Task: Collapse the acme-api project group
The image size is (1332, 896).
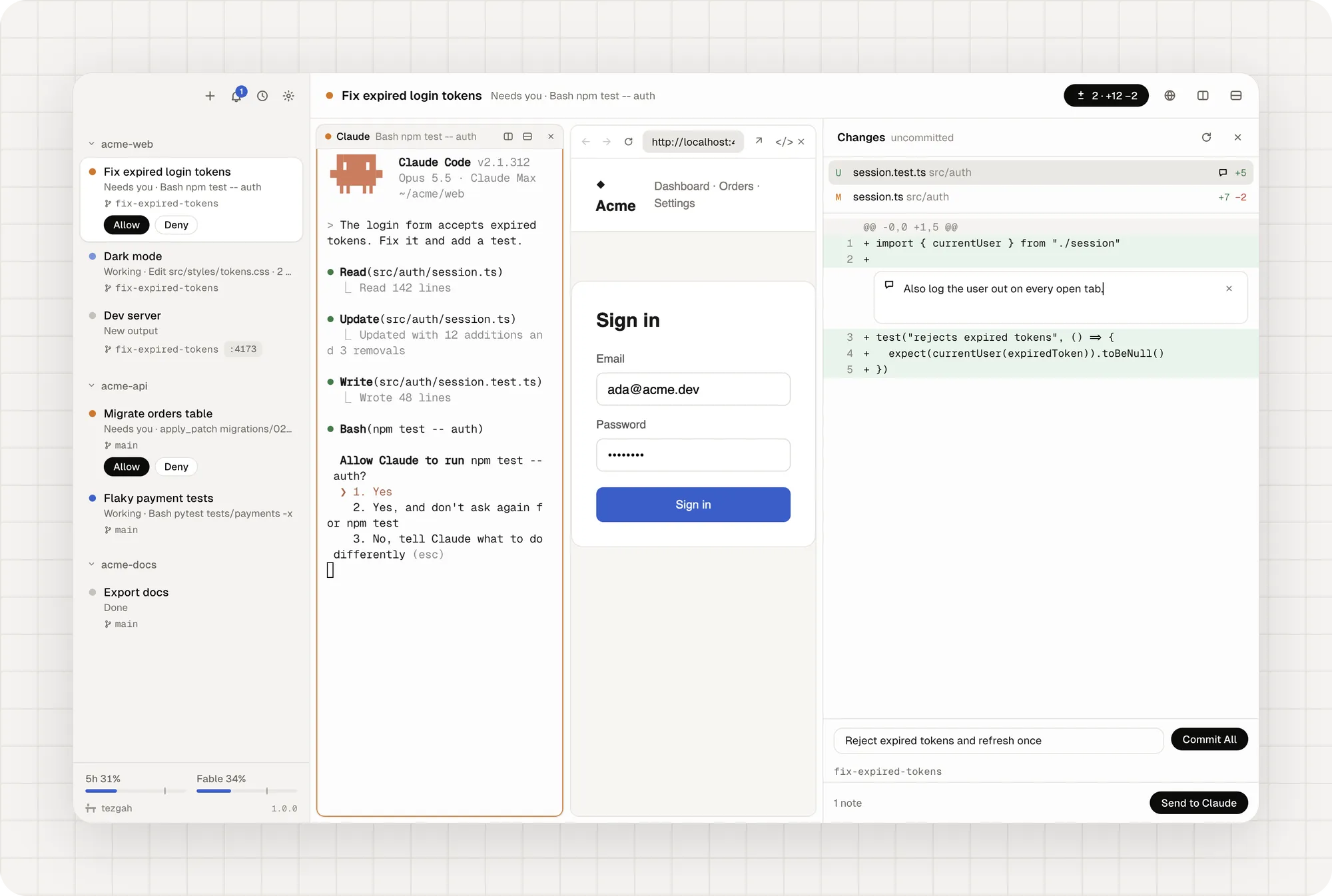Action: click(91, 385)
